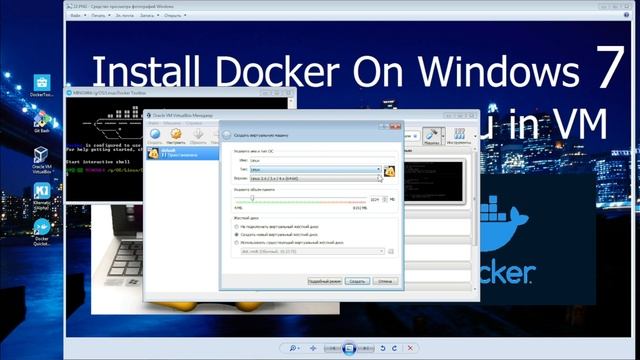This screenshot has width=640, height=360.
Task: Start the slideshow with the round center button
Action: [x=349, y=348]
